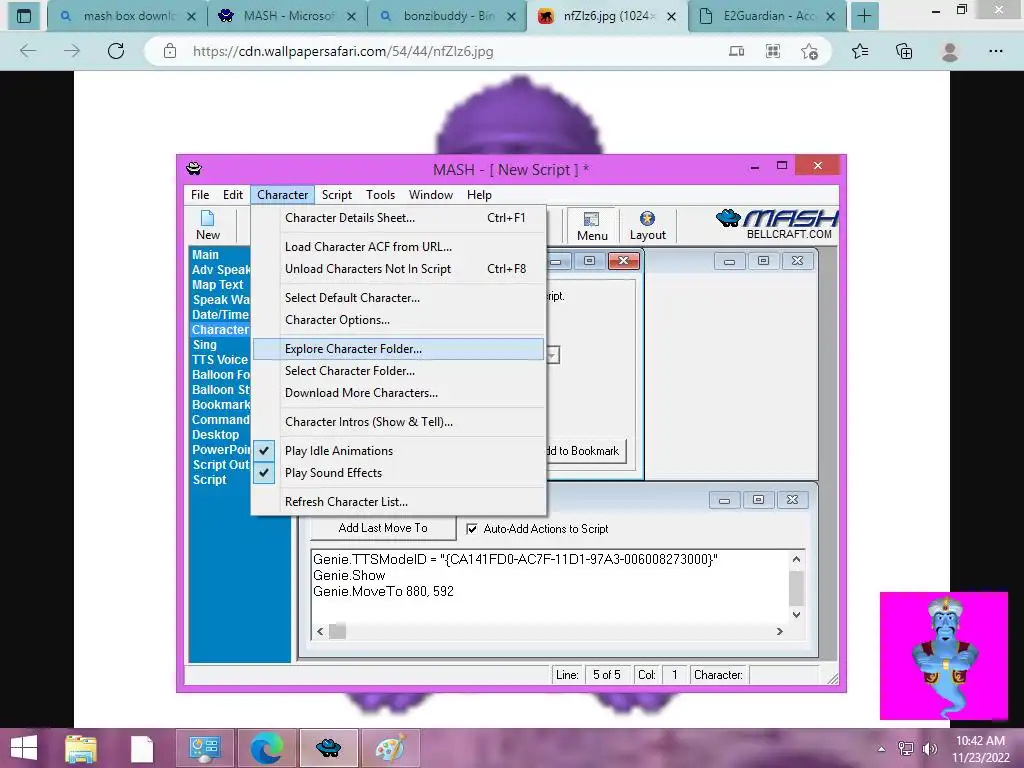Click the script vertical scrollbar thumb
The height and width of the screenshot is (768, 1024).
click(796, 588)
